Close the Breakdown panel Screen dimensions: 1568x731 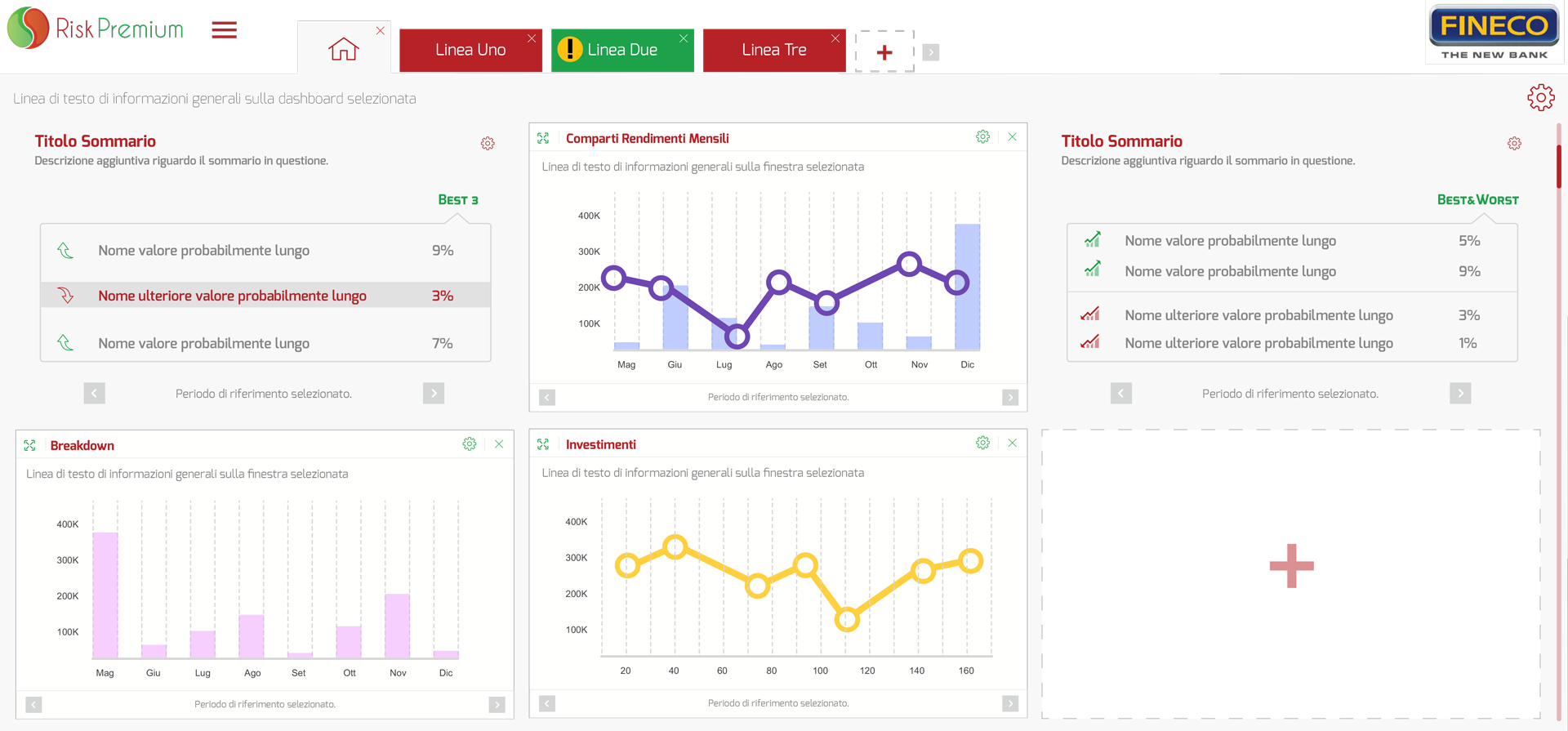(499, 444)
